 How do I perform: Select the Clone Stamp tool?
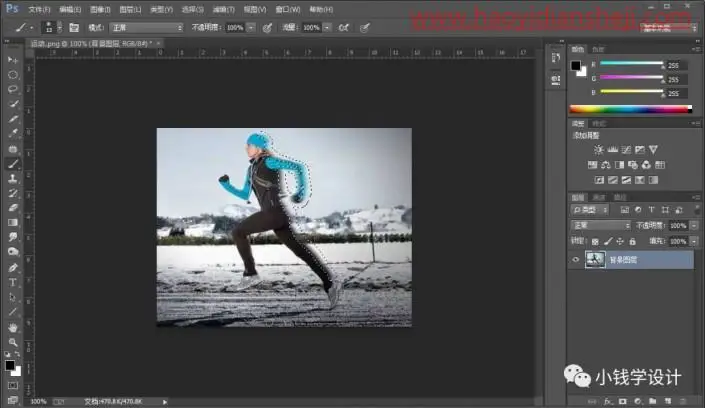13,178
